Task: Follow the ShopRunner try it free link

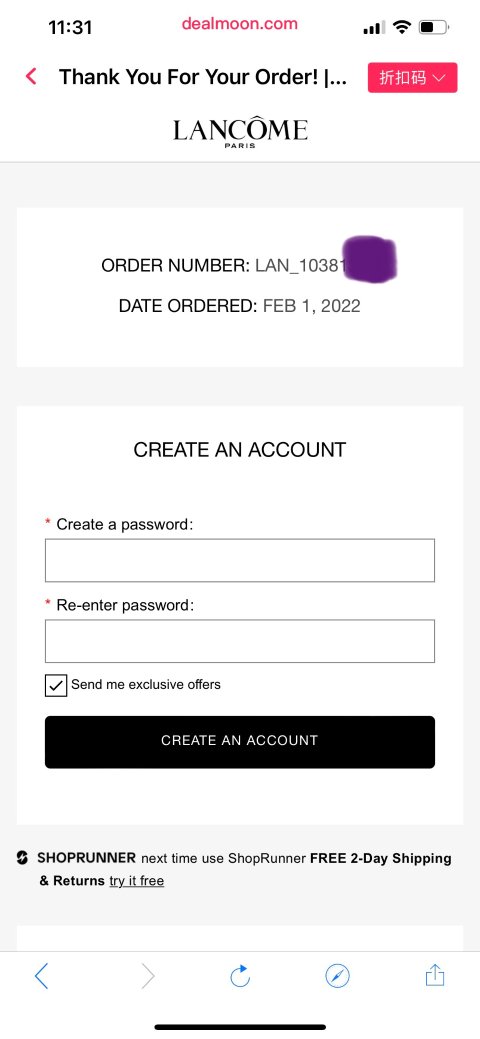Action: pyautogui.click(x=137, y=881)
